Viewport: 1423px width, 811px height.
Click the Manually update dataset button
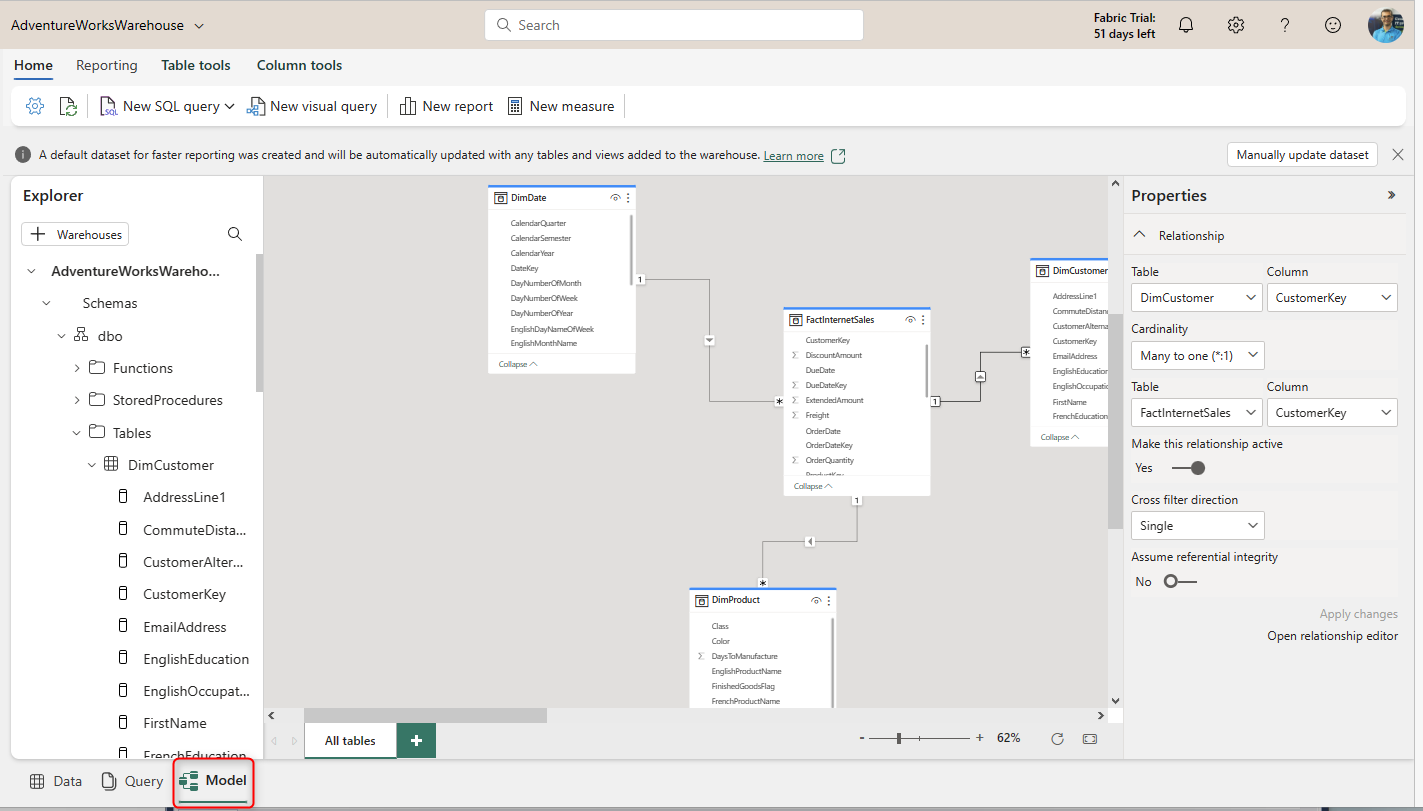1302,155
